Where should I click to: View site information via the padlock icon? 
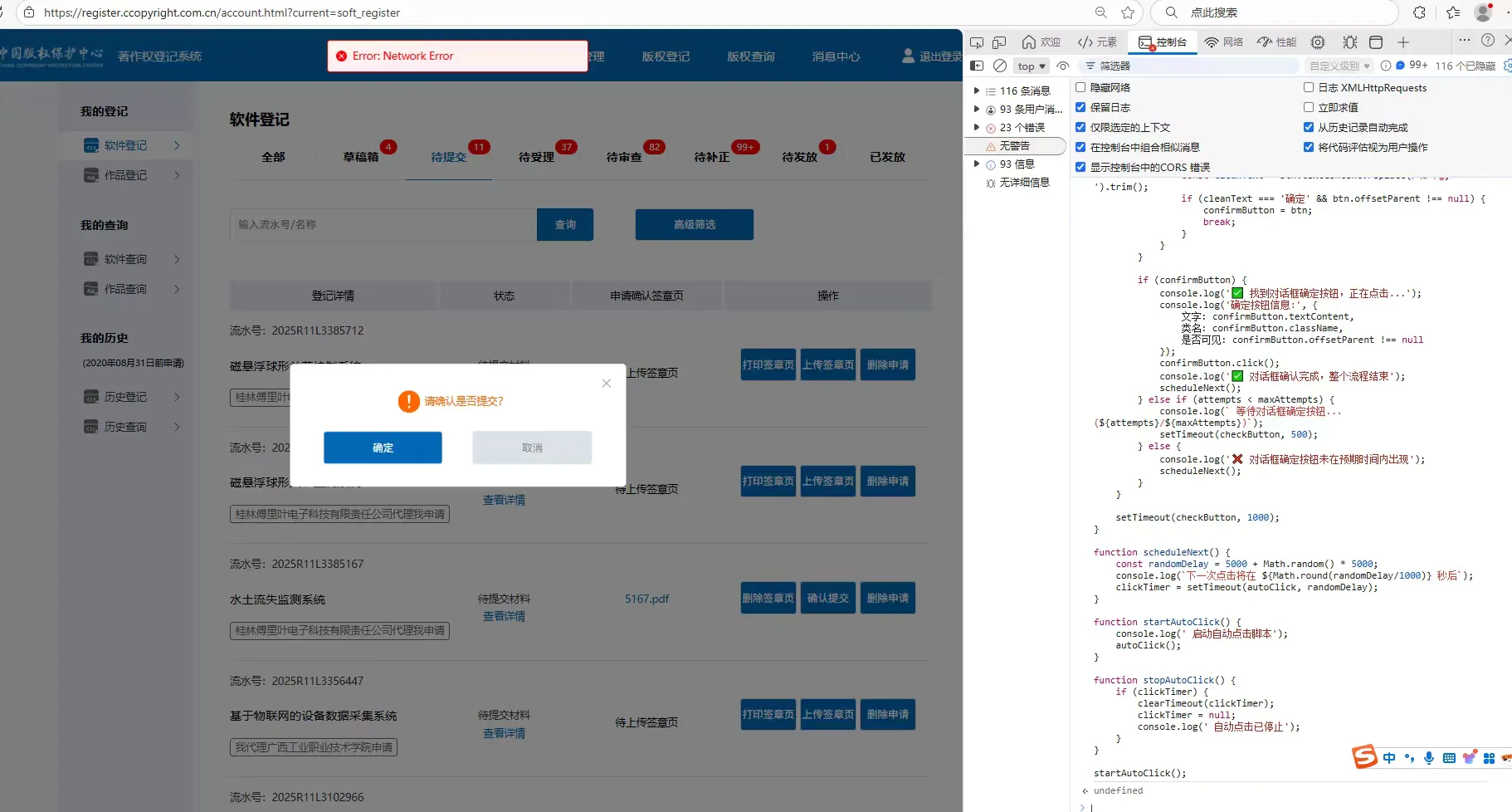click(x=29, y=12)
